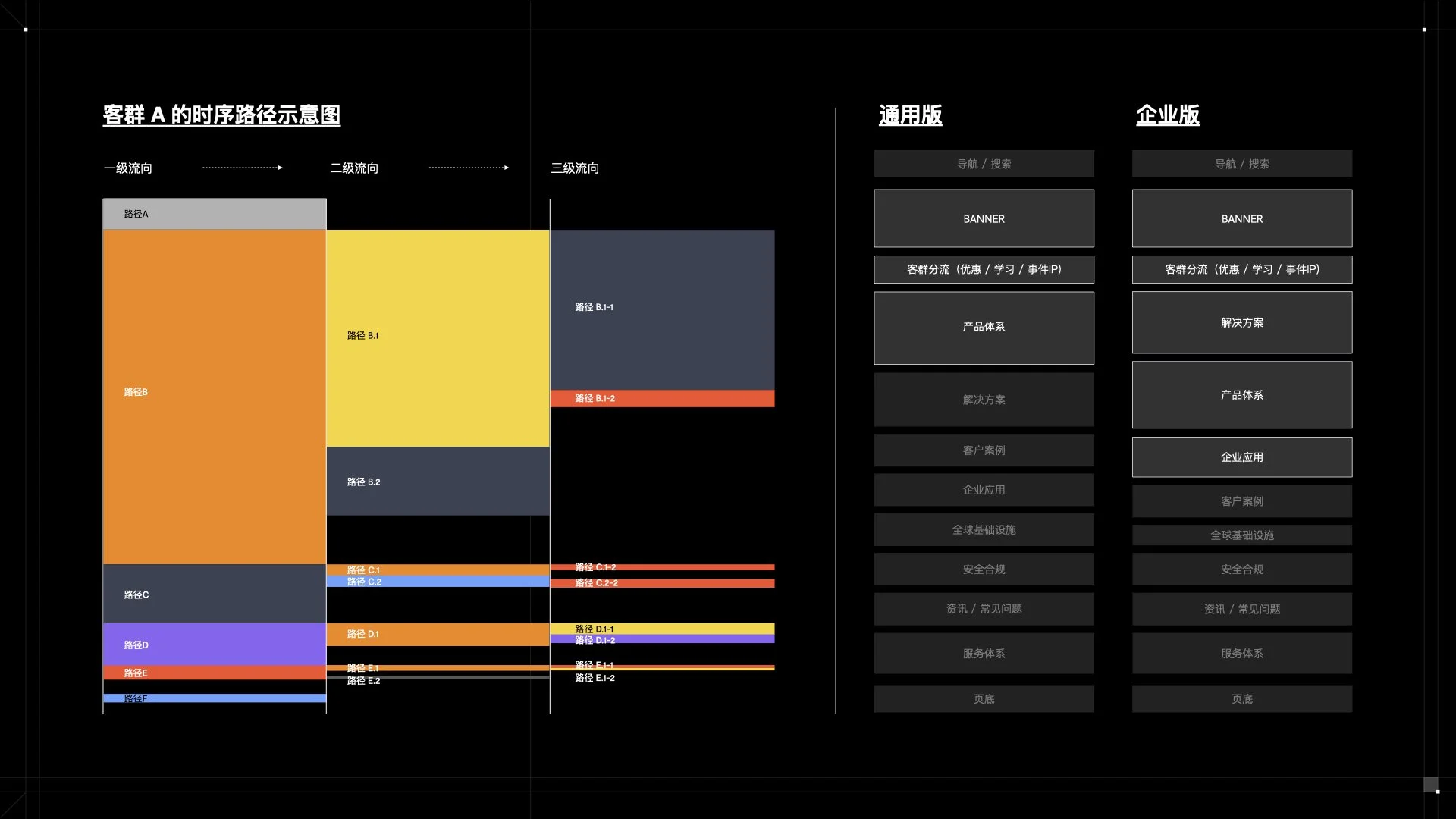Click the 服务体系 block under 企业版
Image resolution: width=1456 pixels, height=819 pixels.
click(1241, 654)
